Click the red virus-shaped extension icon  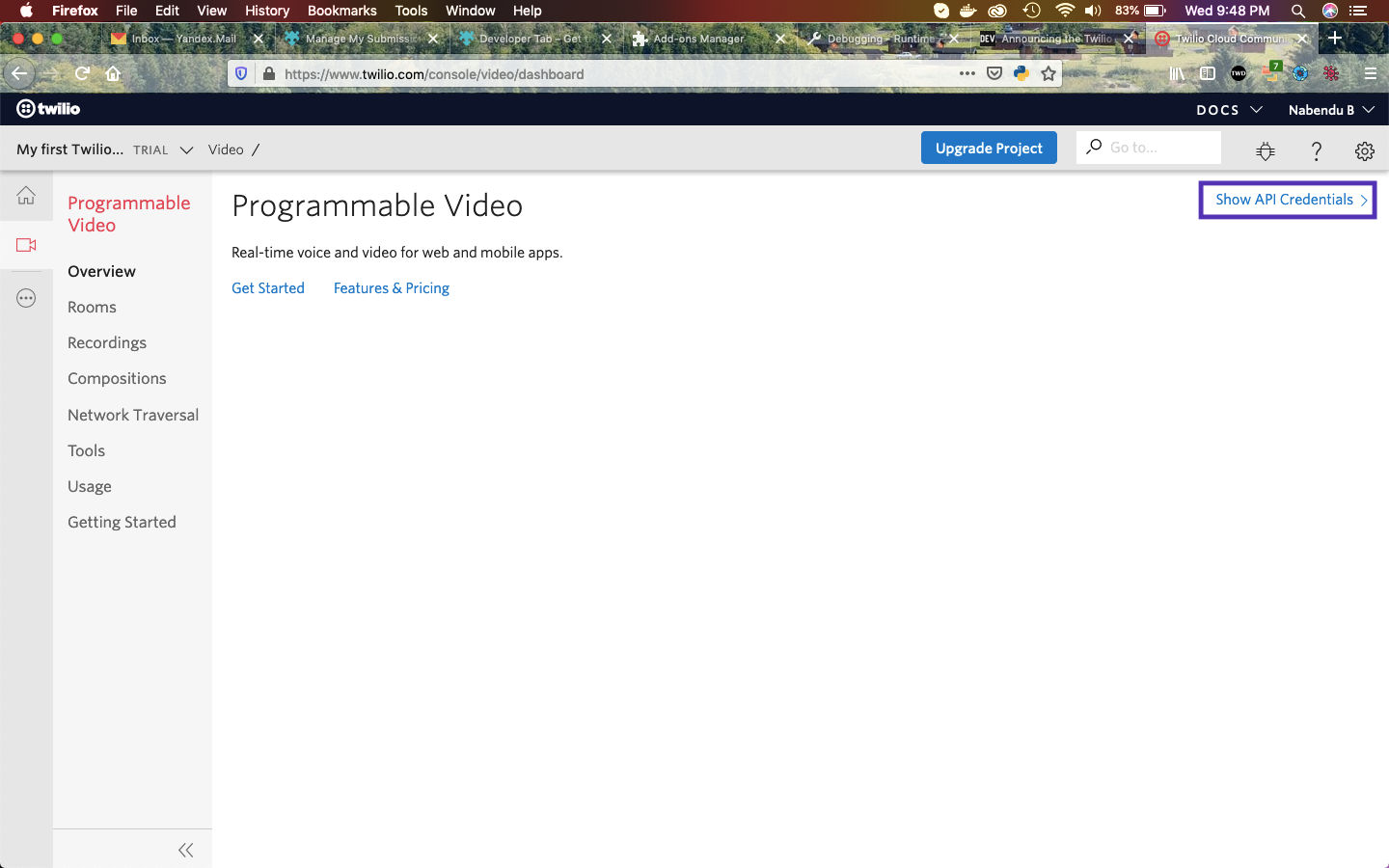point(1331,73)
